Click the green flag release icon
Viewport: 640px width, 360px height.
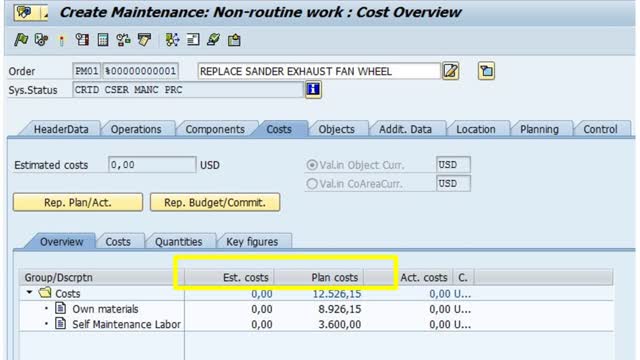coord(21,40)
